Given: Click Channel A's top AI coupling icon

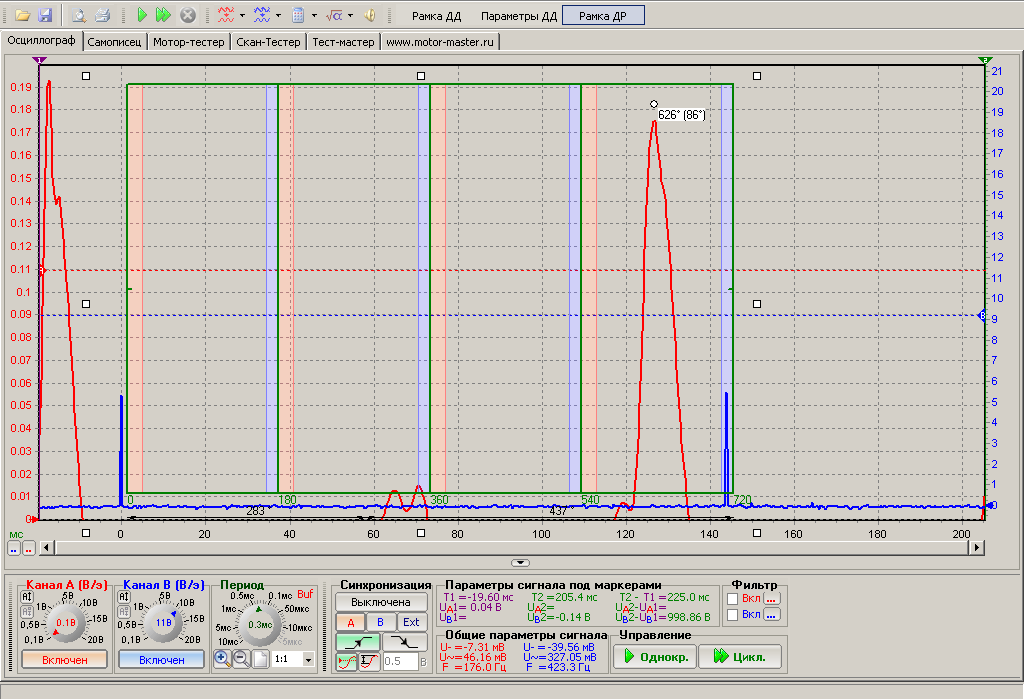Looking at the screenshot, I should coord(27,597).
